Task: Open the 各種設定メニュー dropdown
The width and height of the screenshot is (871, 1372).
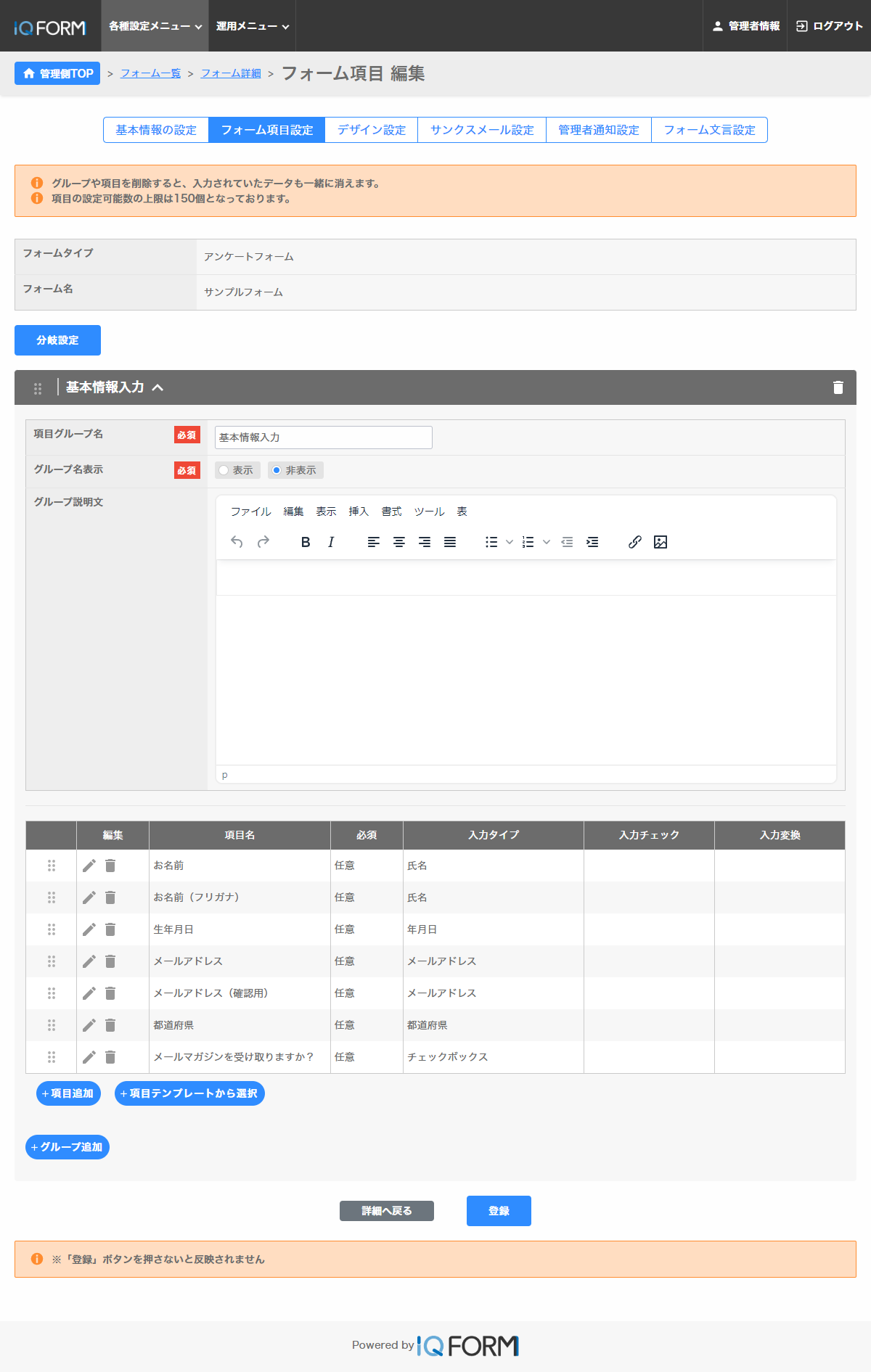Action: pos(155,26)
